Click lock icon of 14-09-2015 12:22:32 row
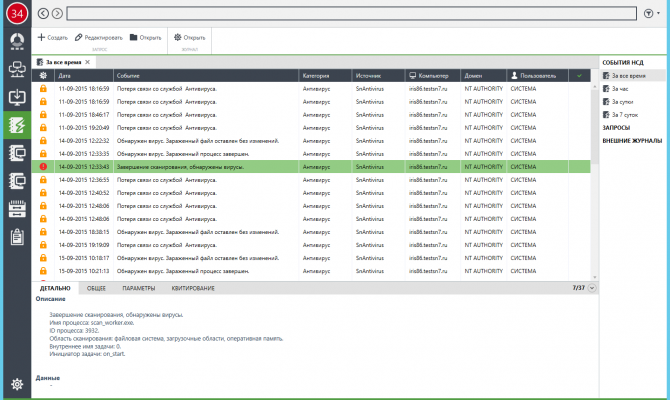Viewport: 670px width, 400px height. [43, 141]
